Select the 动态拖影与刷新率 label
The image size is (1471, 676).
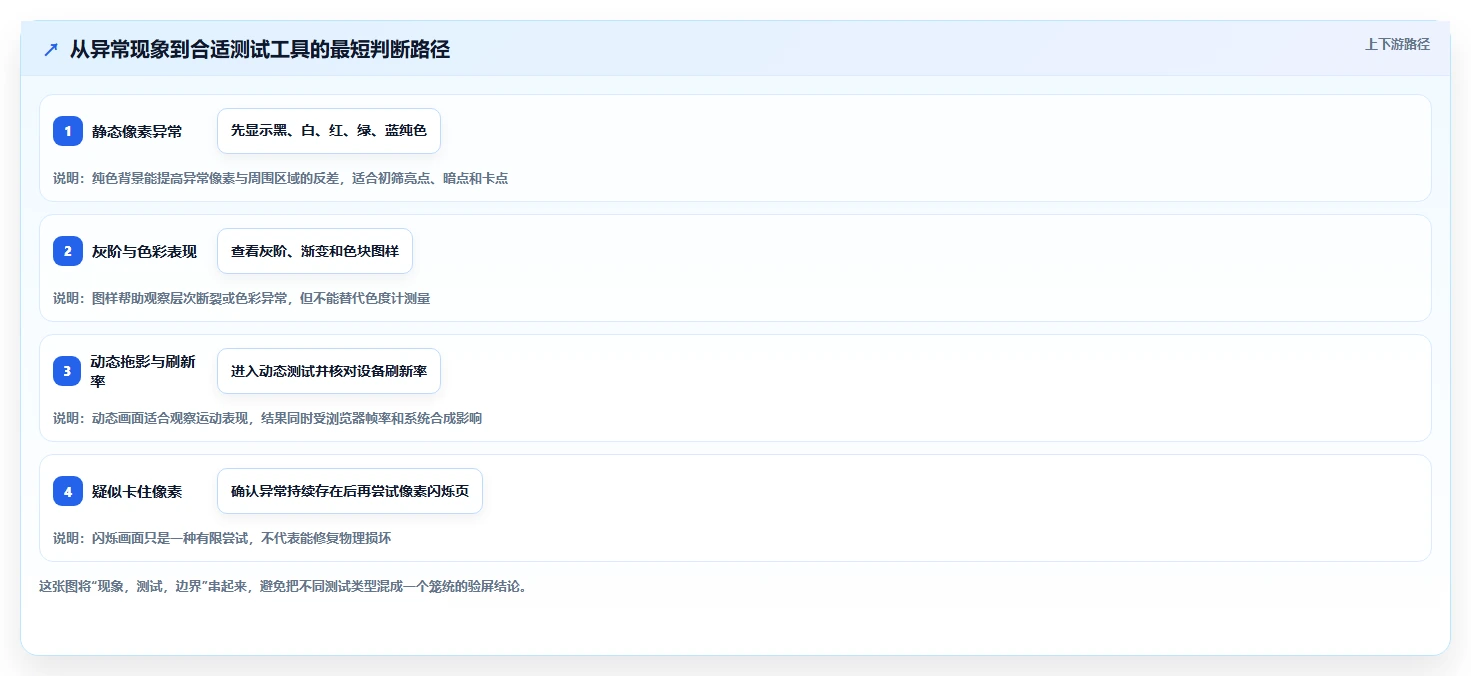144,371
